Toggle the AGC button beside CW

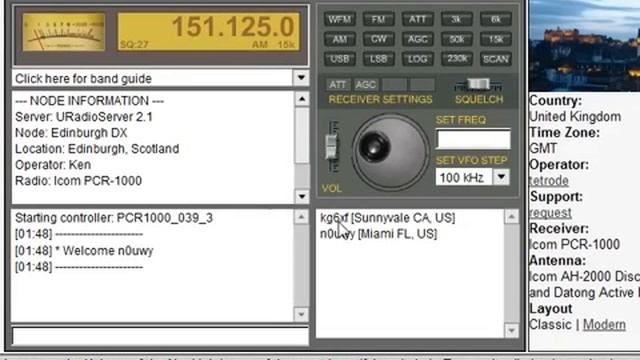[417, 39]
